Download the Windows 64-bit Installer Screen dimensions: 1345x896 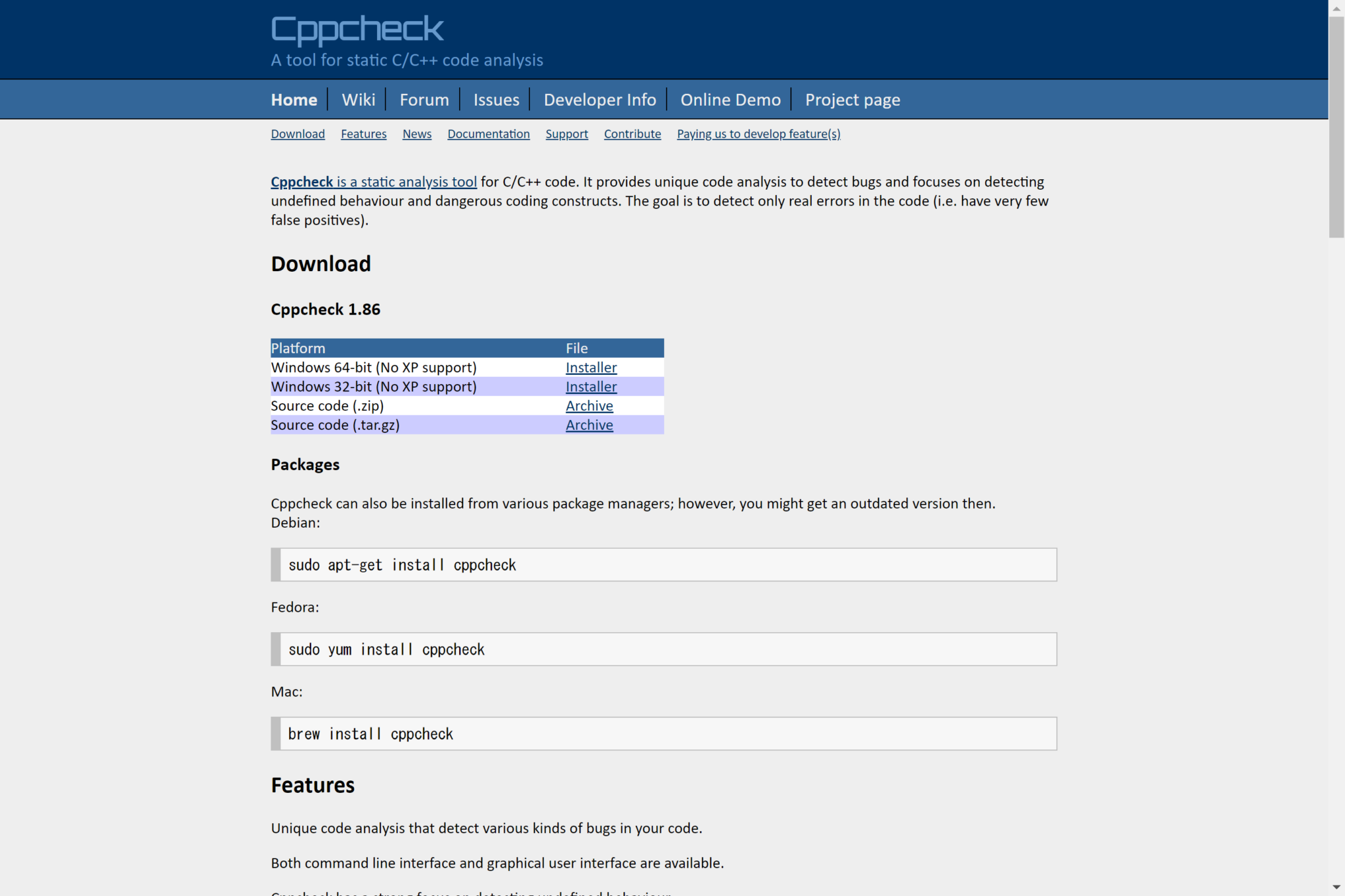[590, 367]
